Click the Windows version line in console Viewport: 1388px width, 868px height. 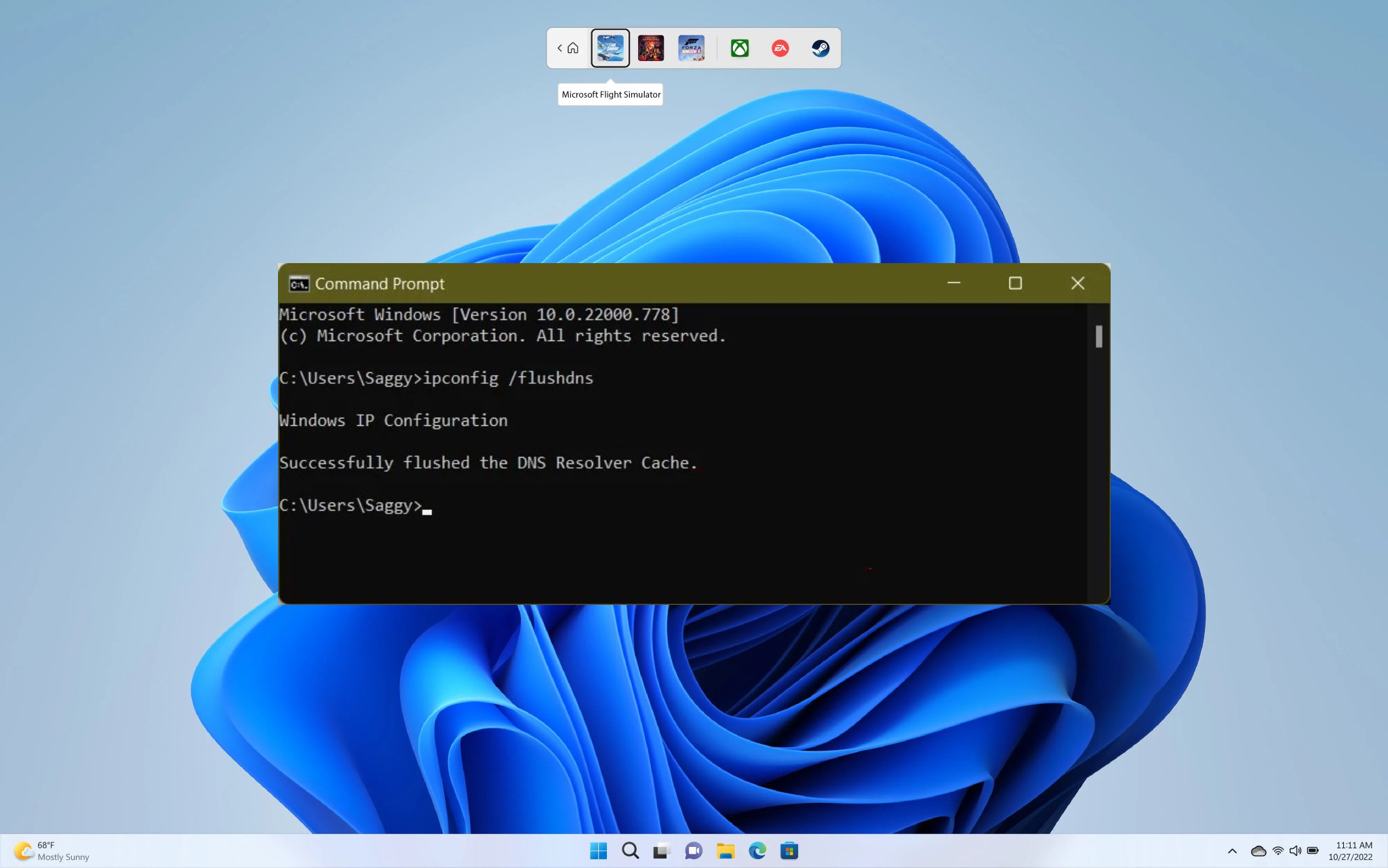tap(479, 315)
